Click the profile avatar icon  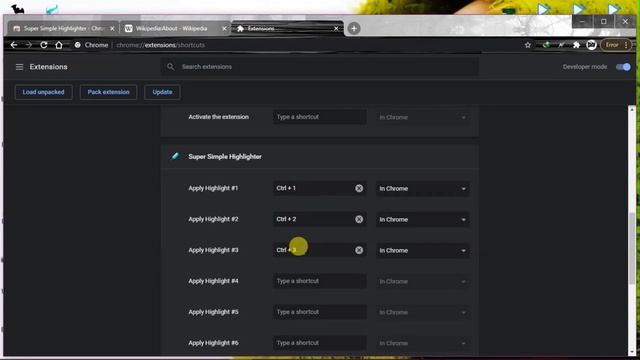coord(591,45)
